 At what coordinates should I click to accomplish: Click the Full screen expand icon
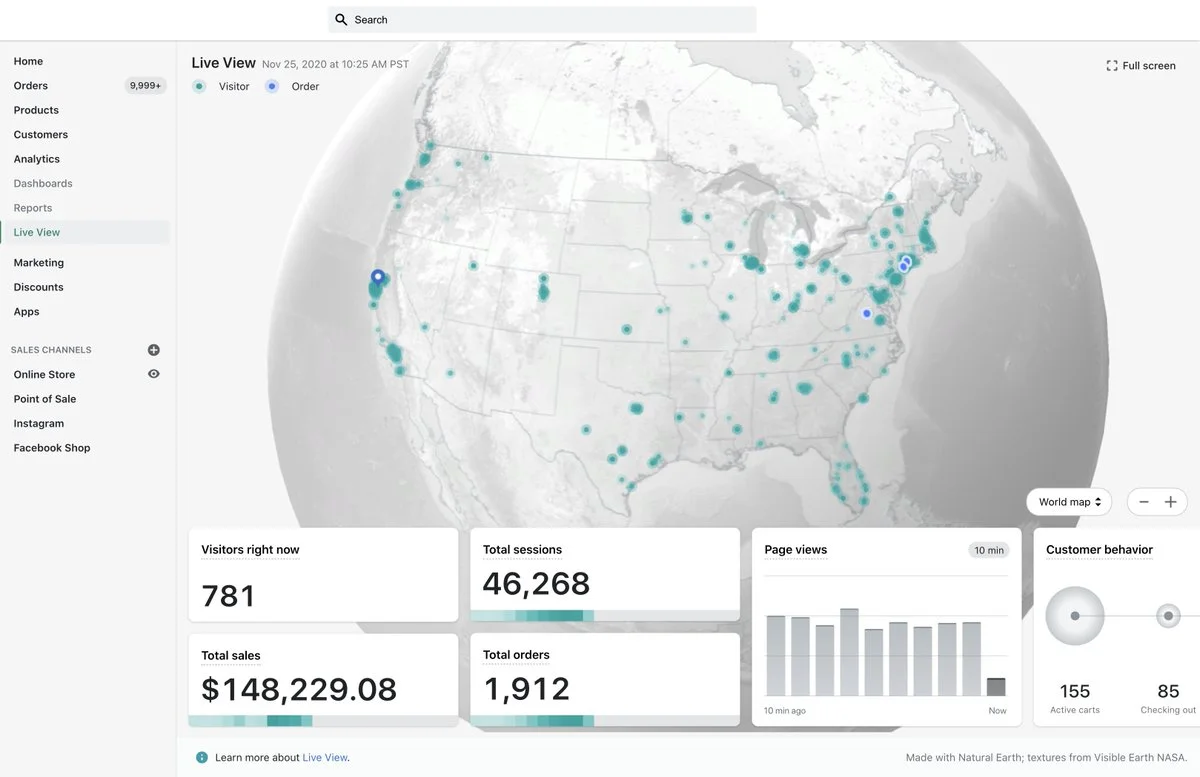(x=1111, y=66)
